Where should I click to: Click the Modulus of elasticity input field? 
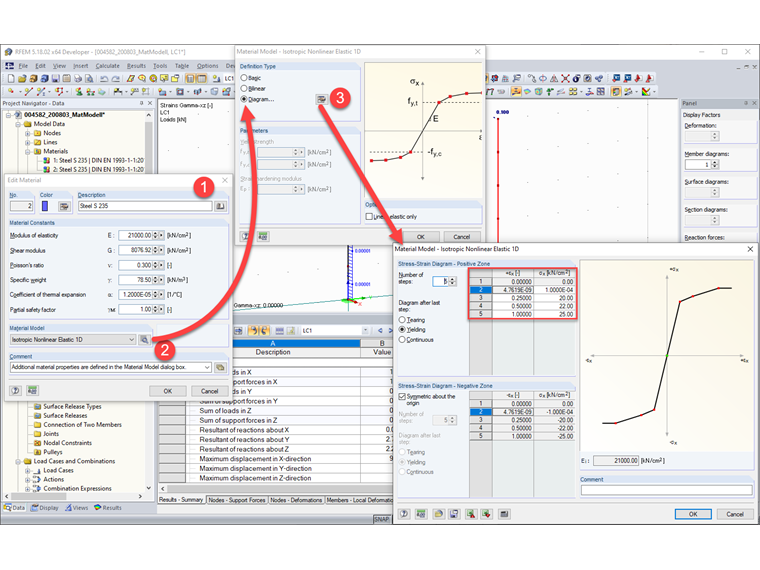(x=135, y=236)
